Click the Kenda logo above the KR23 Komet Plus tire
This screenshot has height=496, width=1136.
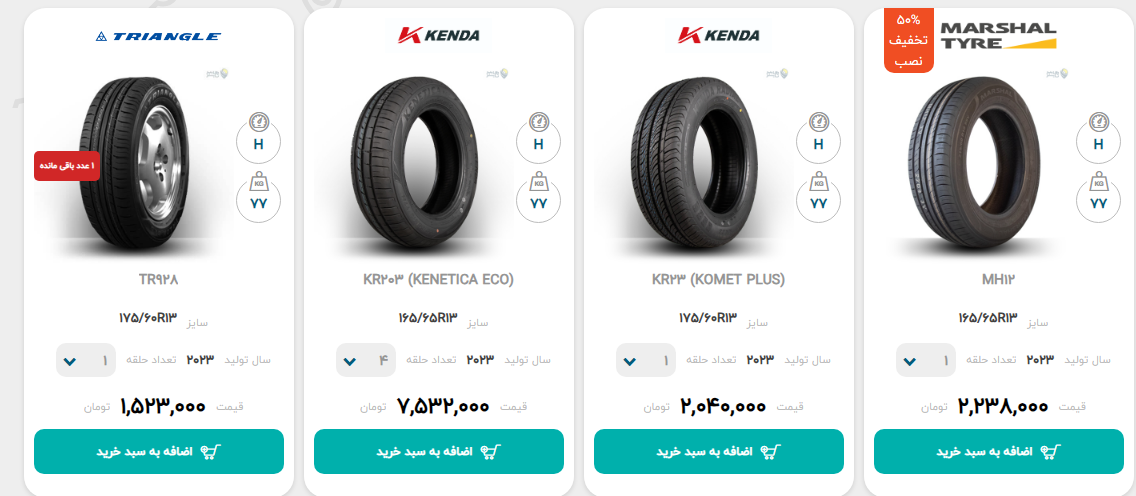click(719, 35)
